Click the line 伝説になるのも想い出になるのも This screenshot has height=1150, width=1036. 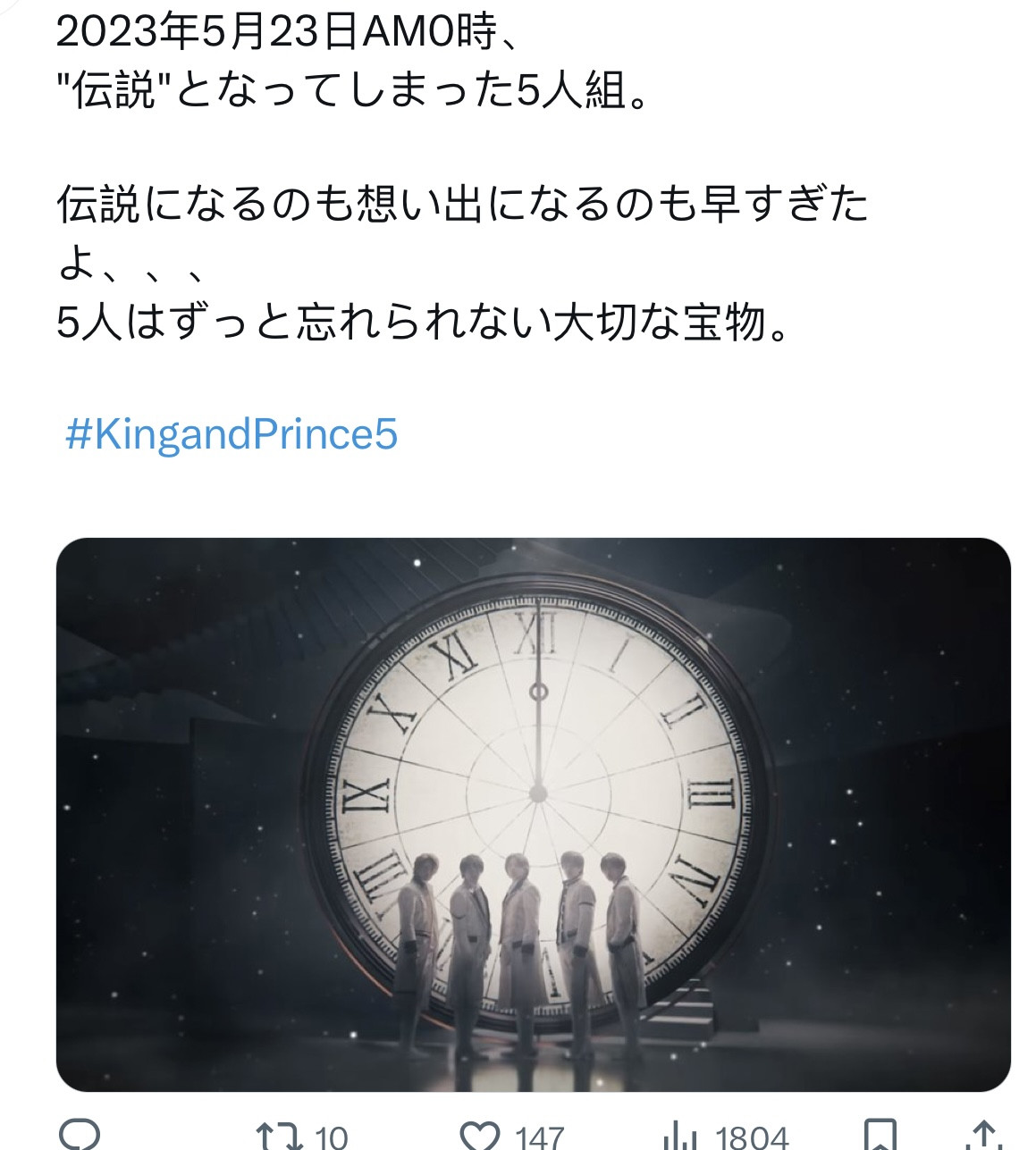[x=461, y=205]
